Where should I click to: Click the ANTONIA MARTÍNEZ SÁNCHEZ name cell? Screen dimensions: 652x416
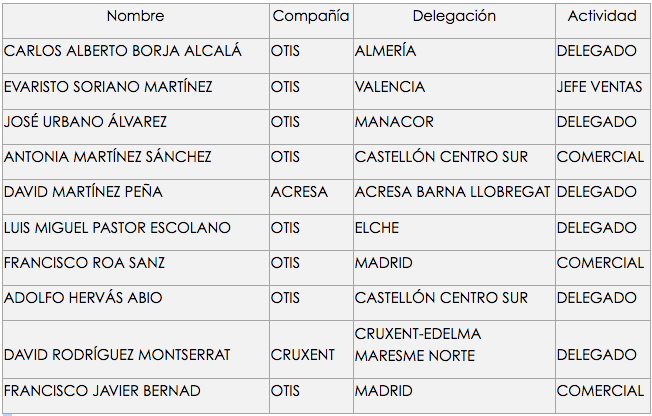(108, 157)
